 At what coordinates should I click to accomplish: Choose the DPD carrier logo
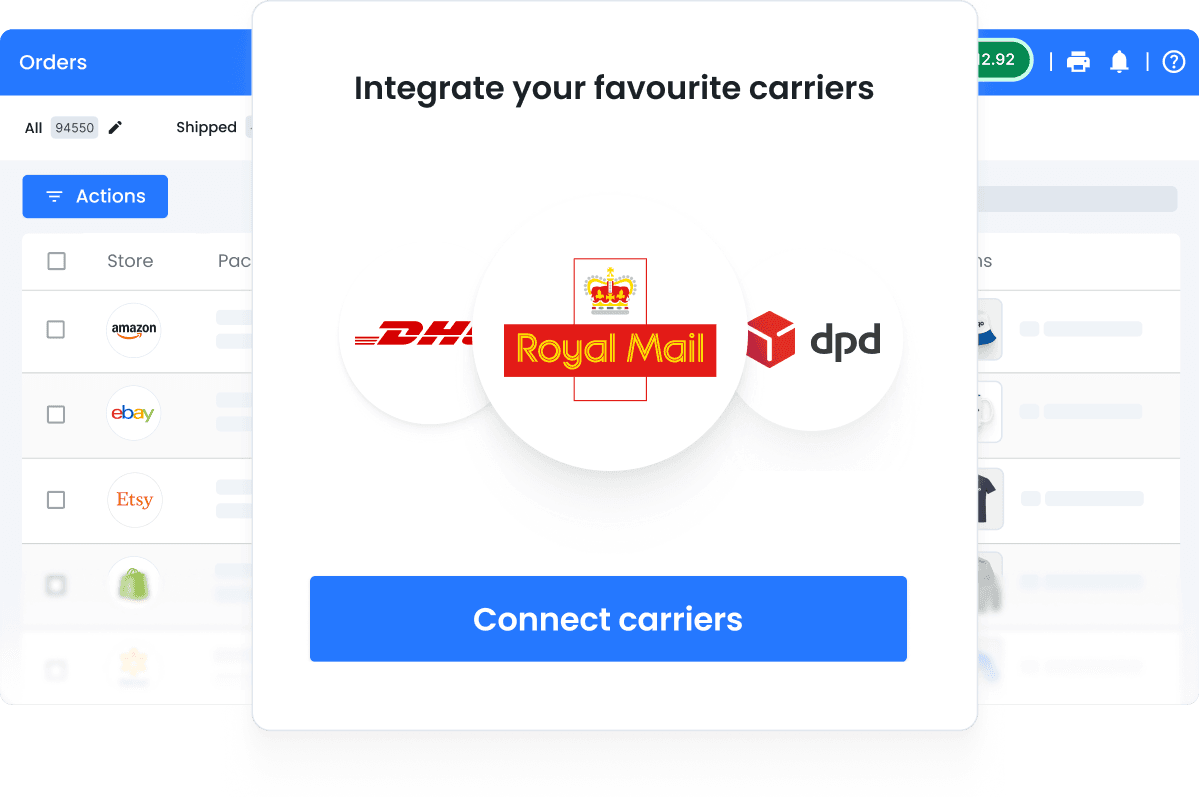point(813,340)
